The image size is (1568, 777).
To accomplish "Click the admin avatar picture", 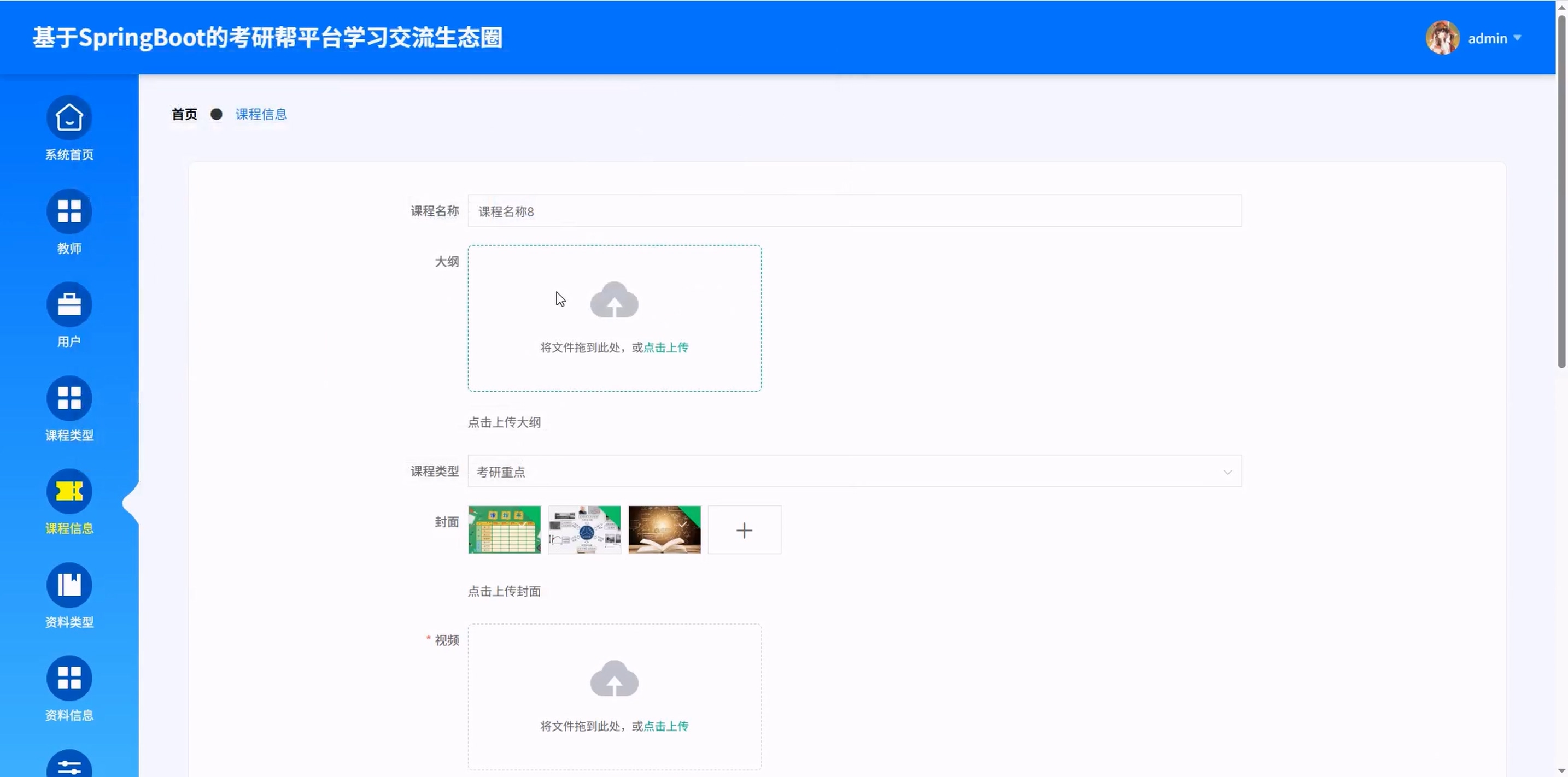I will click(1442, 38).
